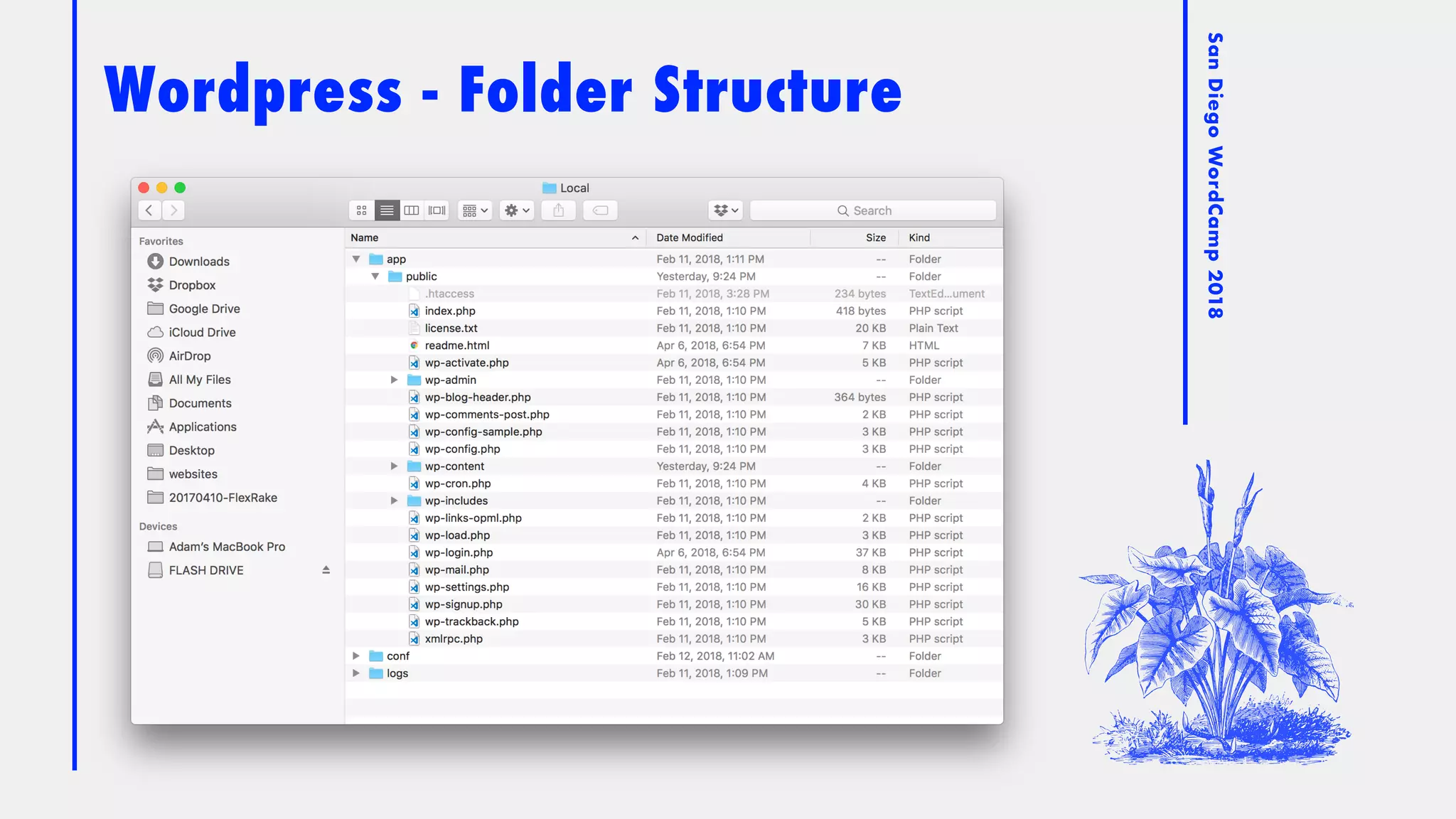The height and width of the screenshot is (819, 1456).
Task: Open the Dropbox toolbar dropdown
Action: (x=726, y=210)
